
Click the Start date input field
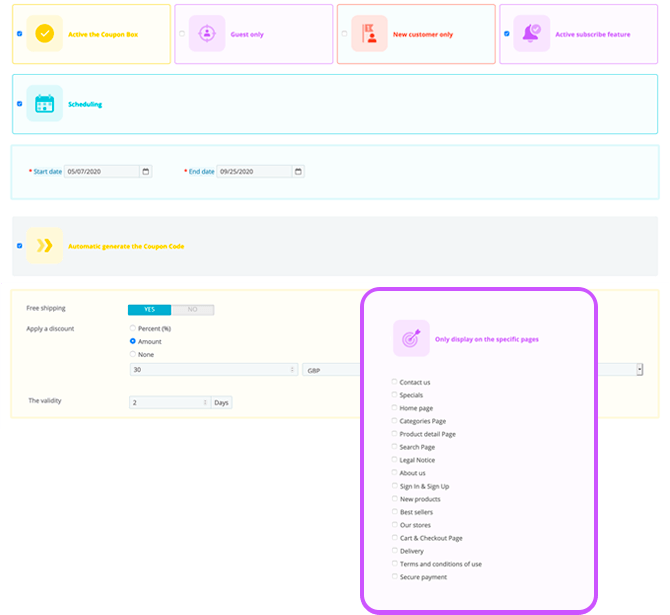[102, 171]
